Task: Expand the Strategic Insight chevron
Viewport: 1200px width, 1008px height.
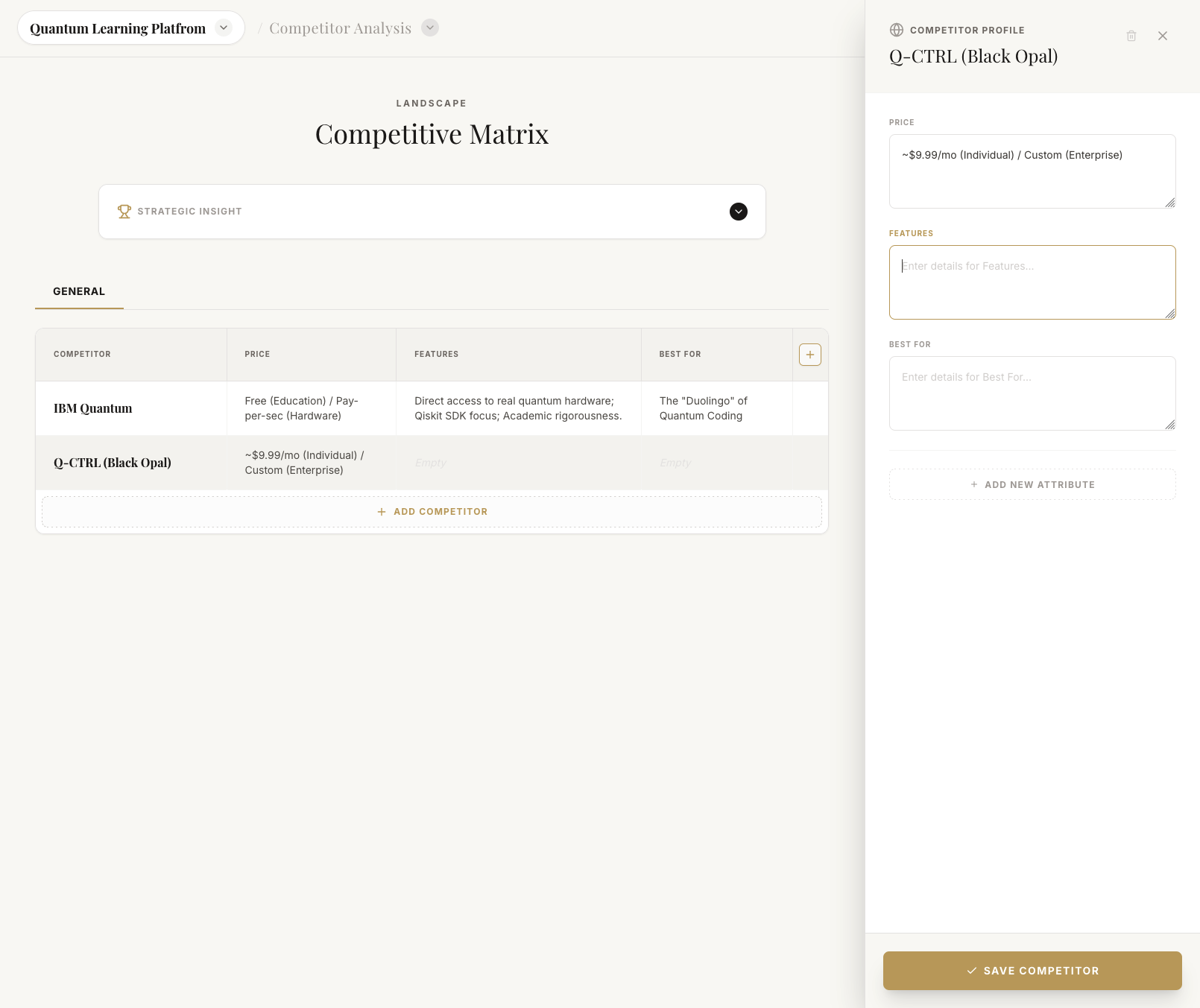Action: 739,212
